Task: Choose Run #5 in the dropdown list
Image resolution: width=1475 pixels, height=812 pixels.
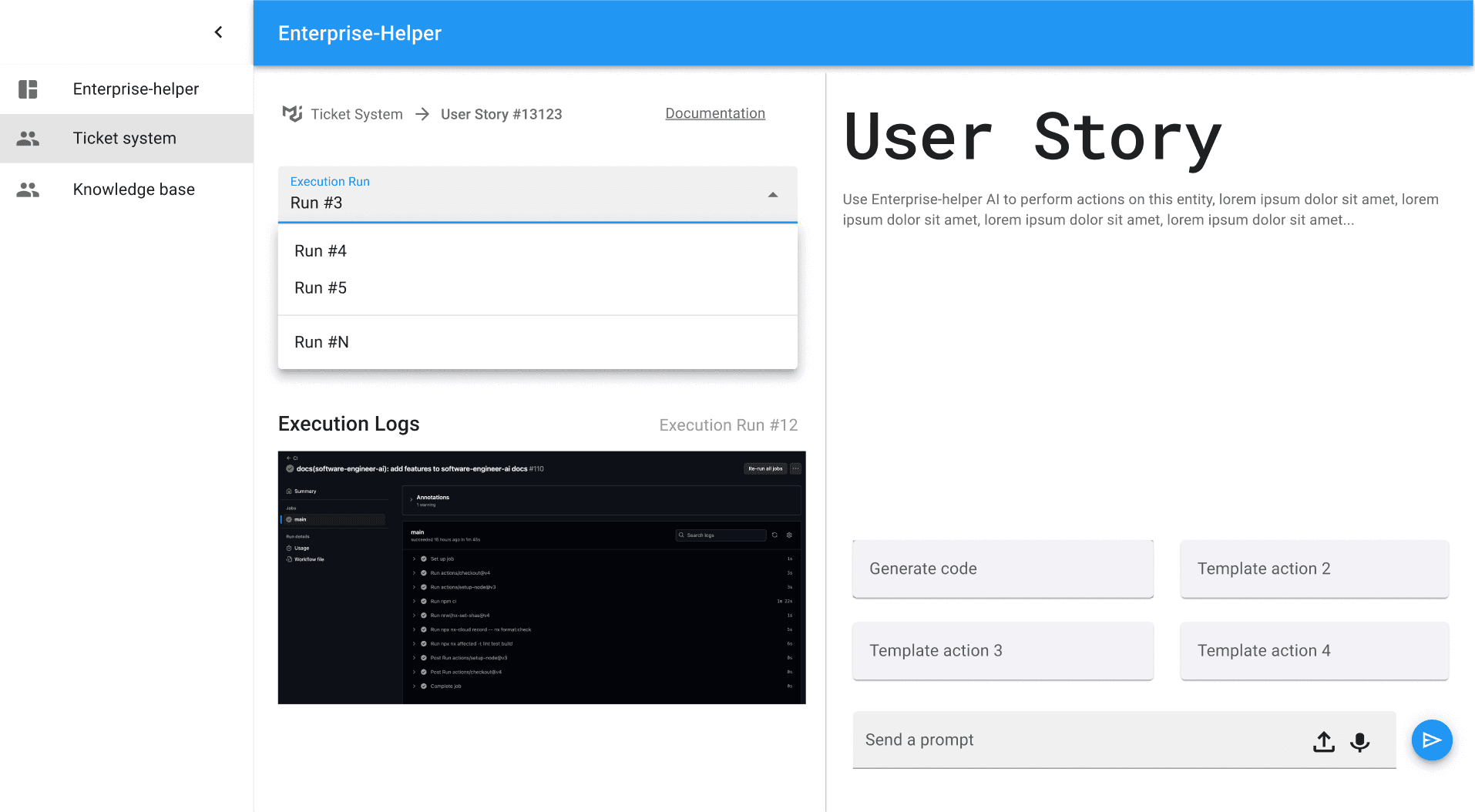Action: 321,288
